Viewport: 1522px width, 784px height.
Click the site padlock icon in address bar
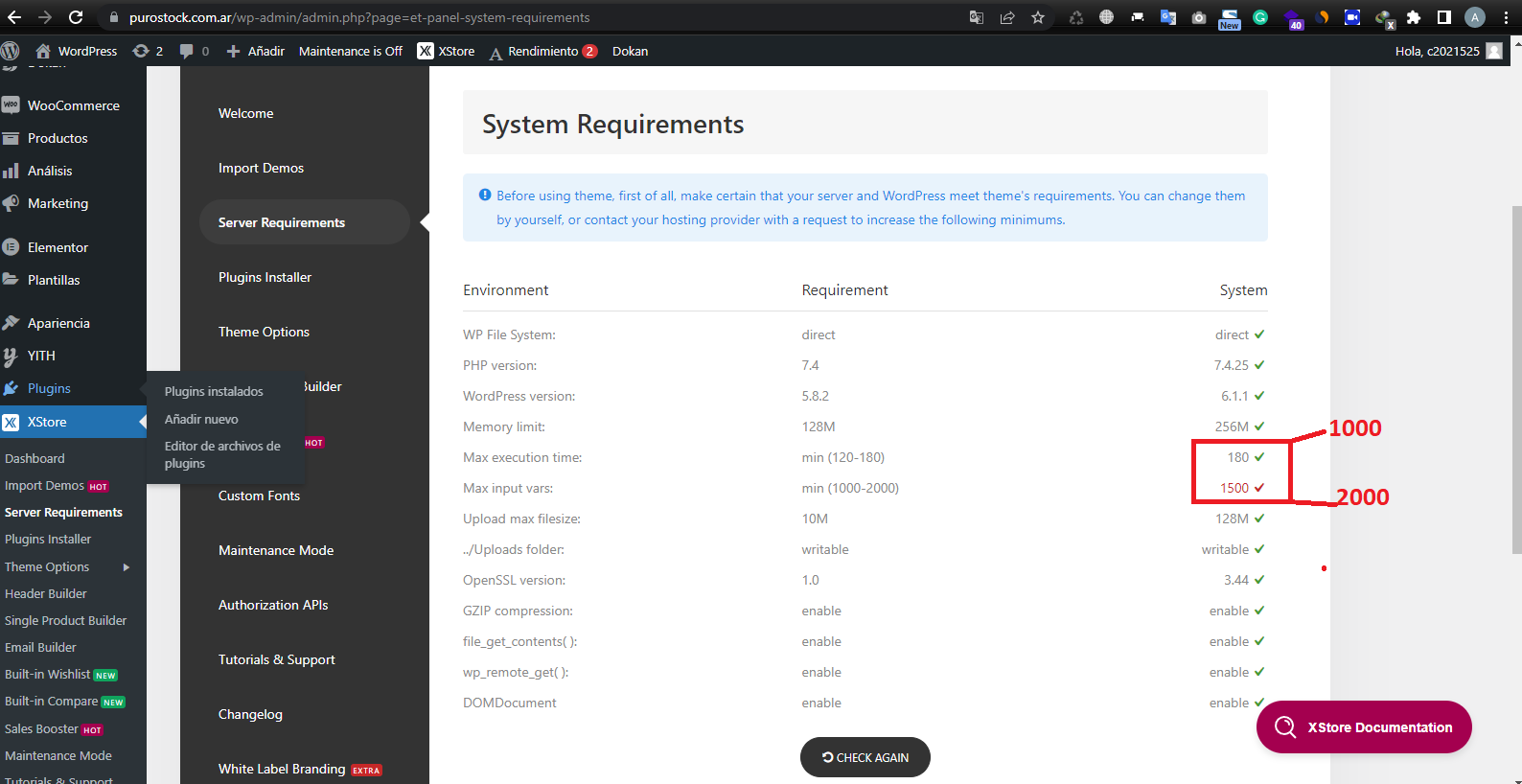(x=114, y=17)
